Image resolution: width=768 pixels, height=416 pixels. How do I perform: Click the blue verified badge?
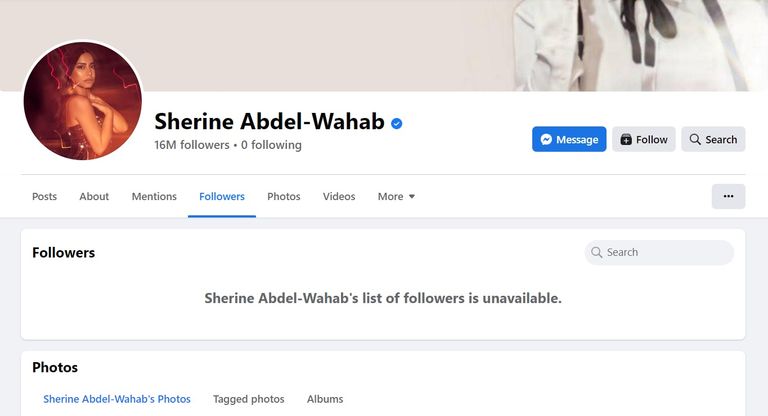[397, 123]
